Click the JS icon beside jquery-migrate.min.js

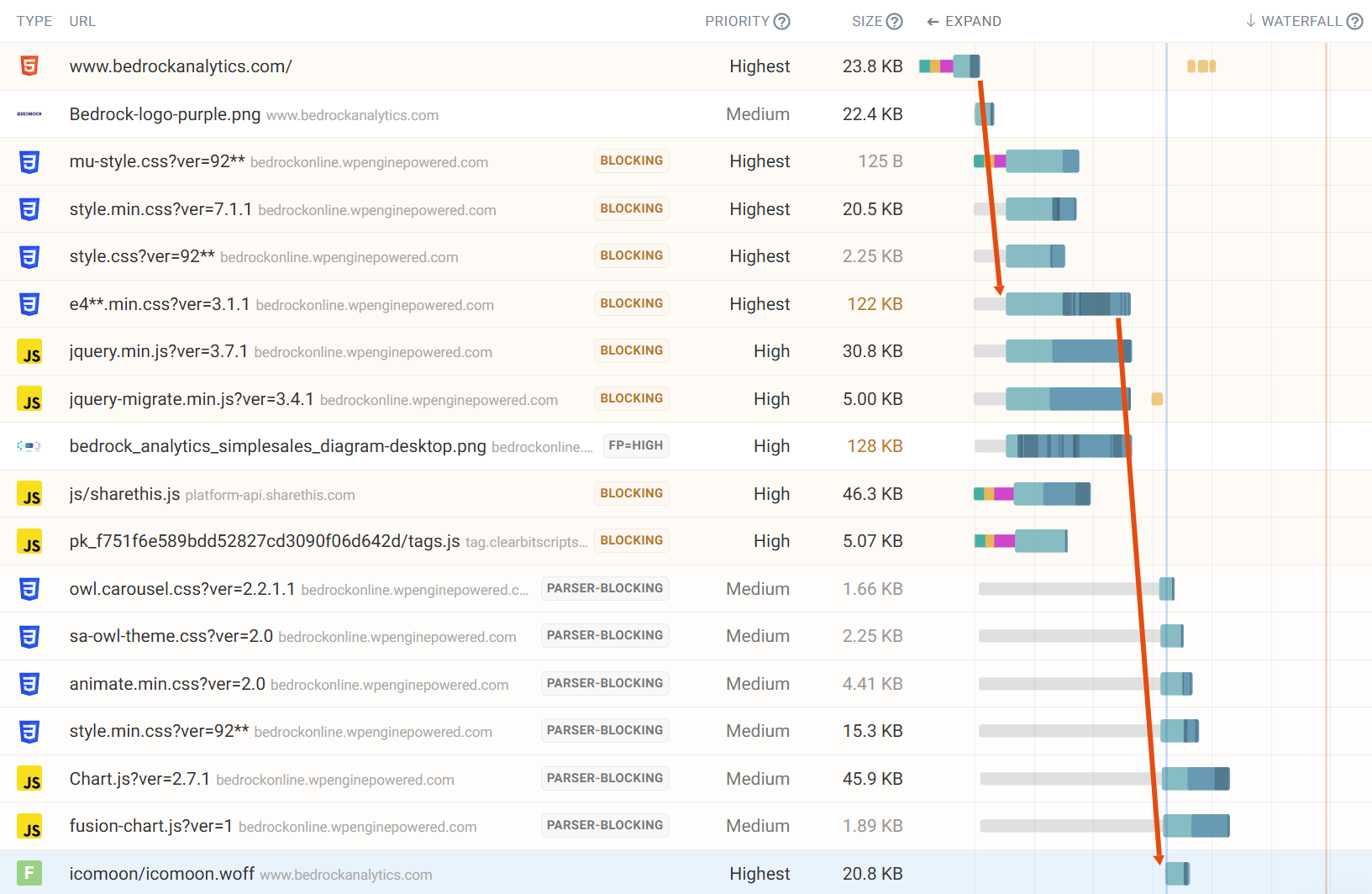click(x=29, y=398)
